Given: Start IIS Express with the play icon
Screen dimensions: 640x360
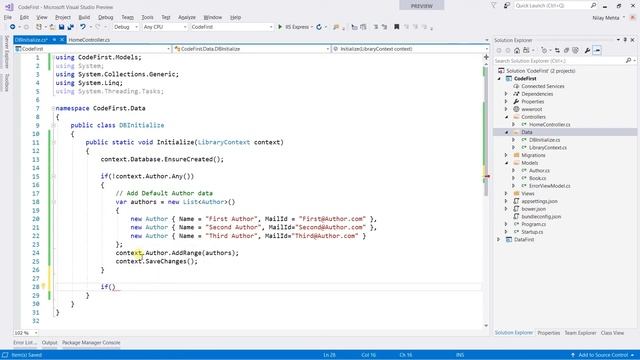Looking at the screenshot, I should pos(280,27).
